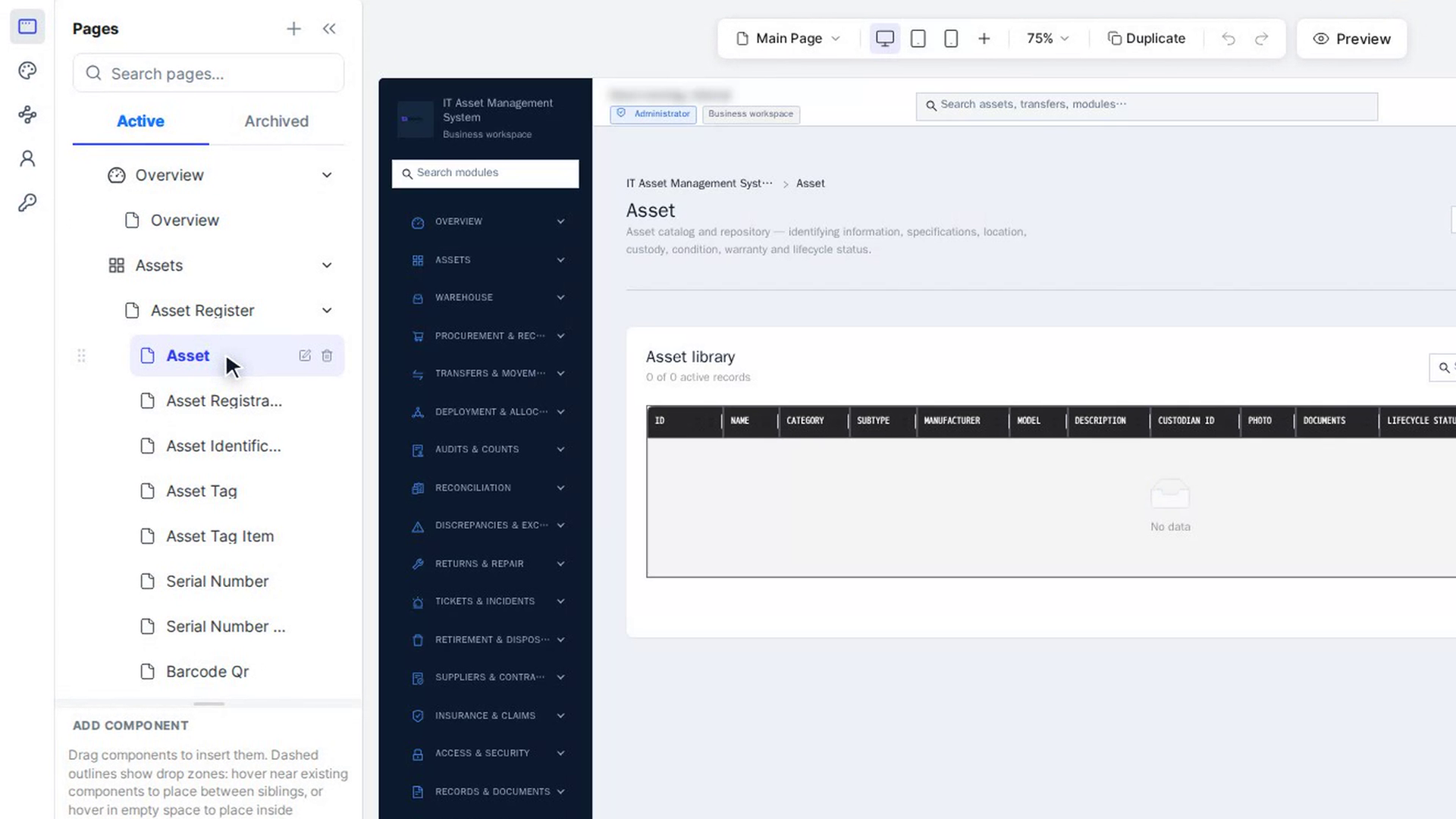
Task: Expand AUDITS & COUNTS module chevron
Action: (561, 449)
